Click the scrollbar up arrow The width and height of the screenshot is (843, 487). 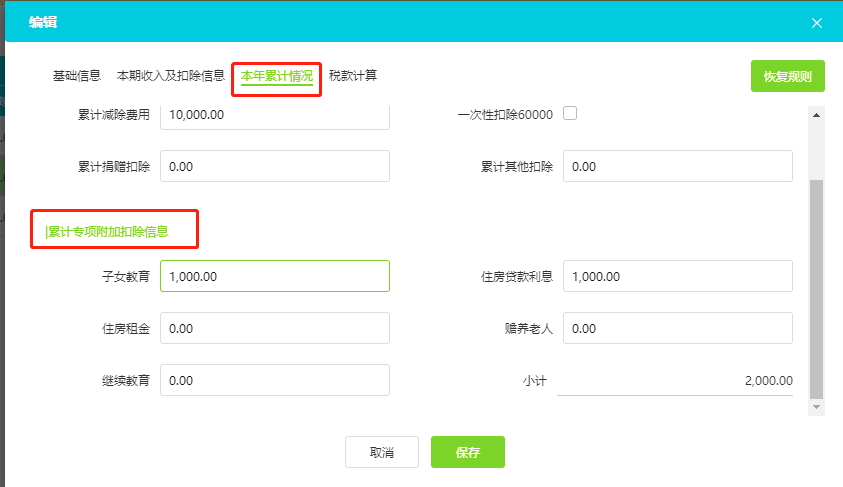click(x=816, y=115)
